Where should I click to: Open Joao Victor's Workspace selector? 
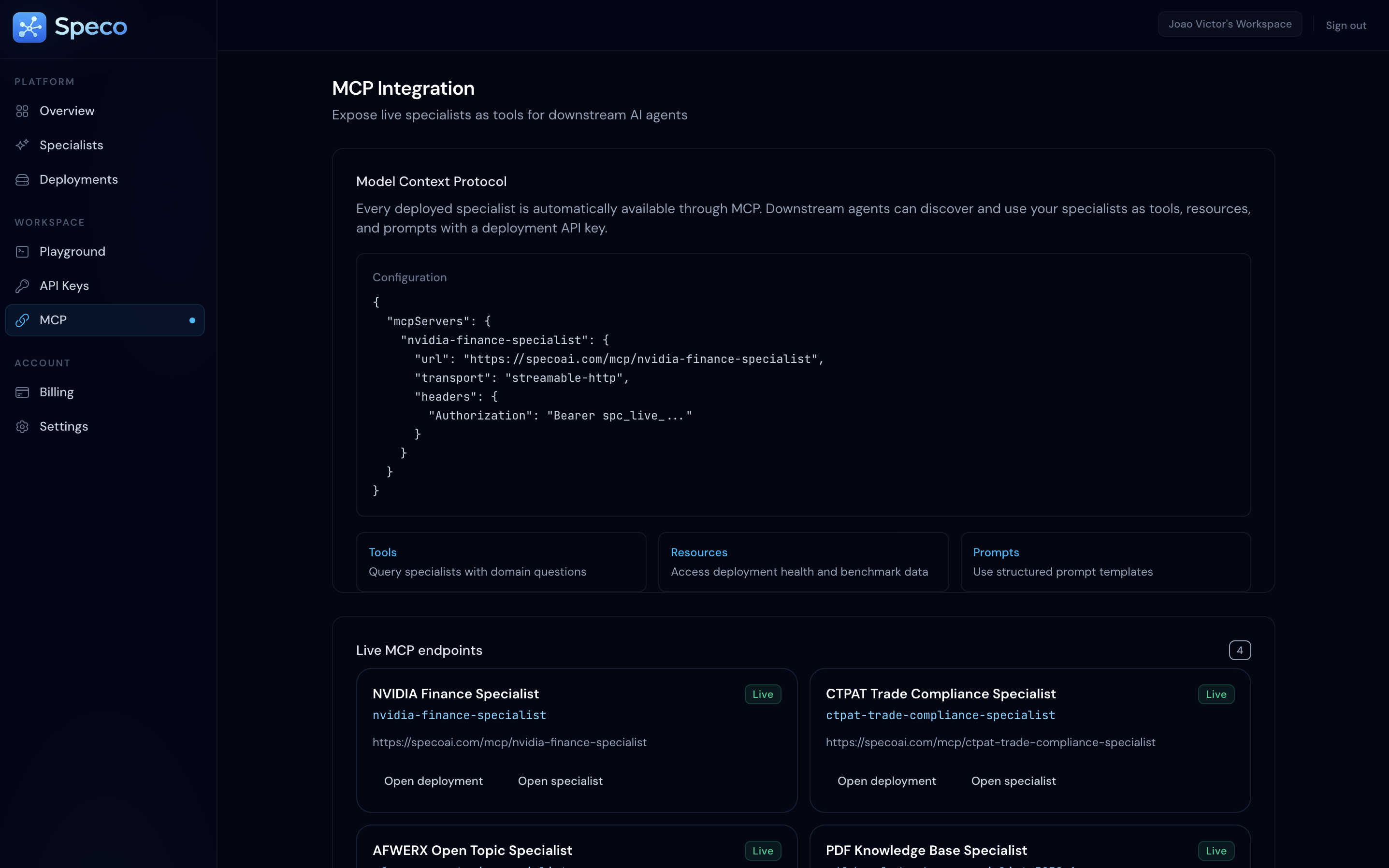click(1230, 24)
